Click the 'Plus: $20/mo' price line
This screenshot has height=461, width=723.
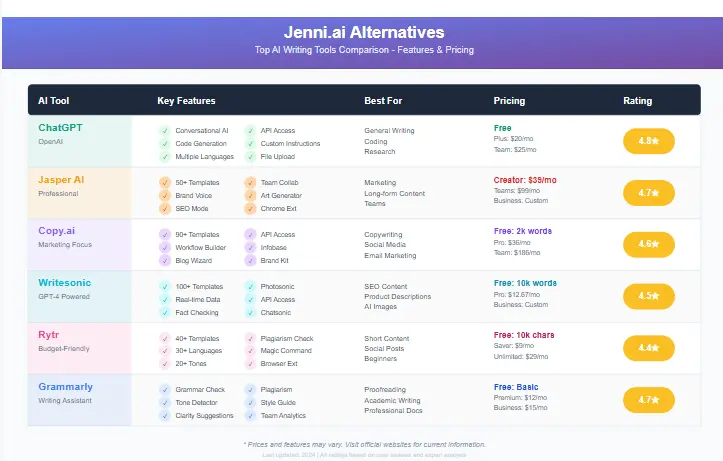point(513,139)
